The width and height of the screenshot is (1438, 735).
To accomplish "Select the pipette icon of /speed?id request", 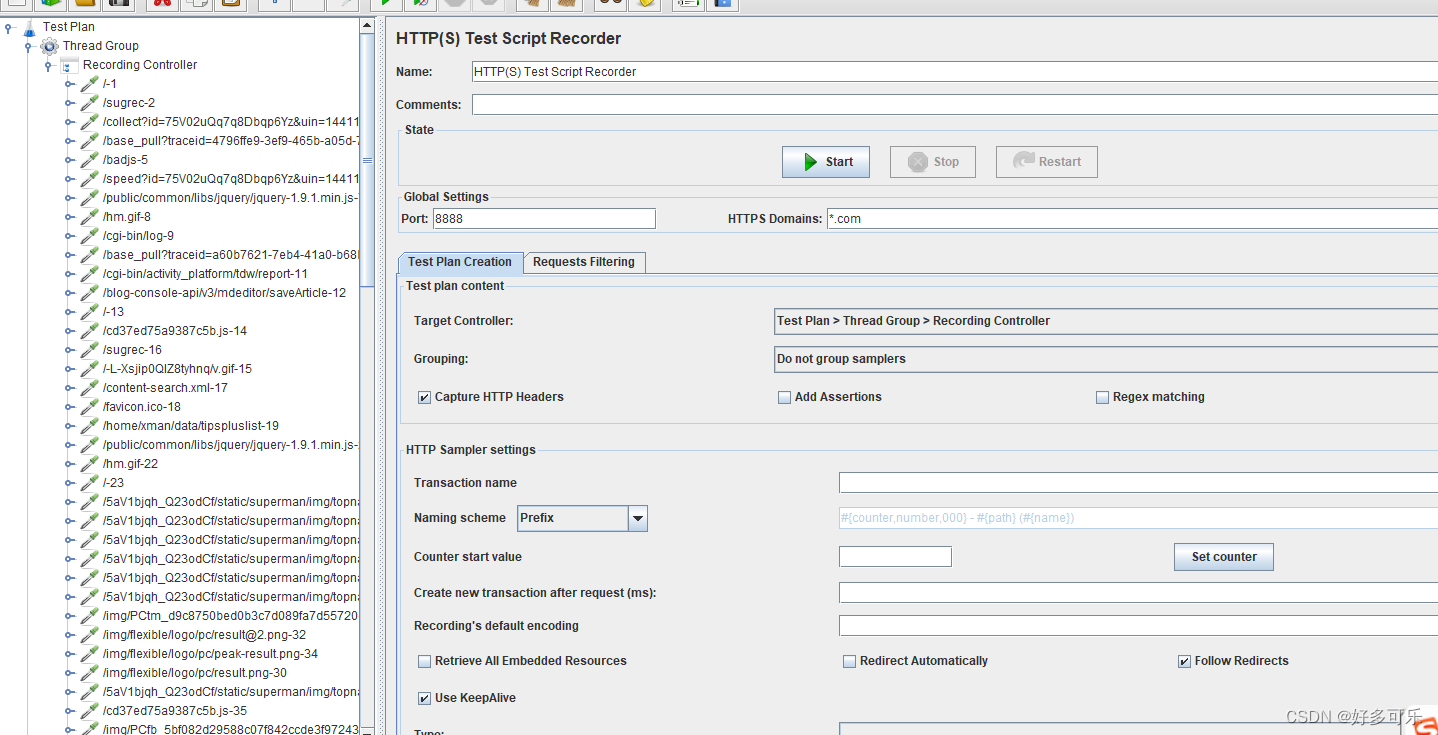I will pos(89,179).
